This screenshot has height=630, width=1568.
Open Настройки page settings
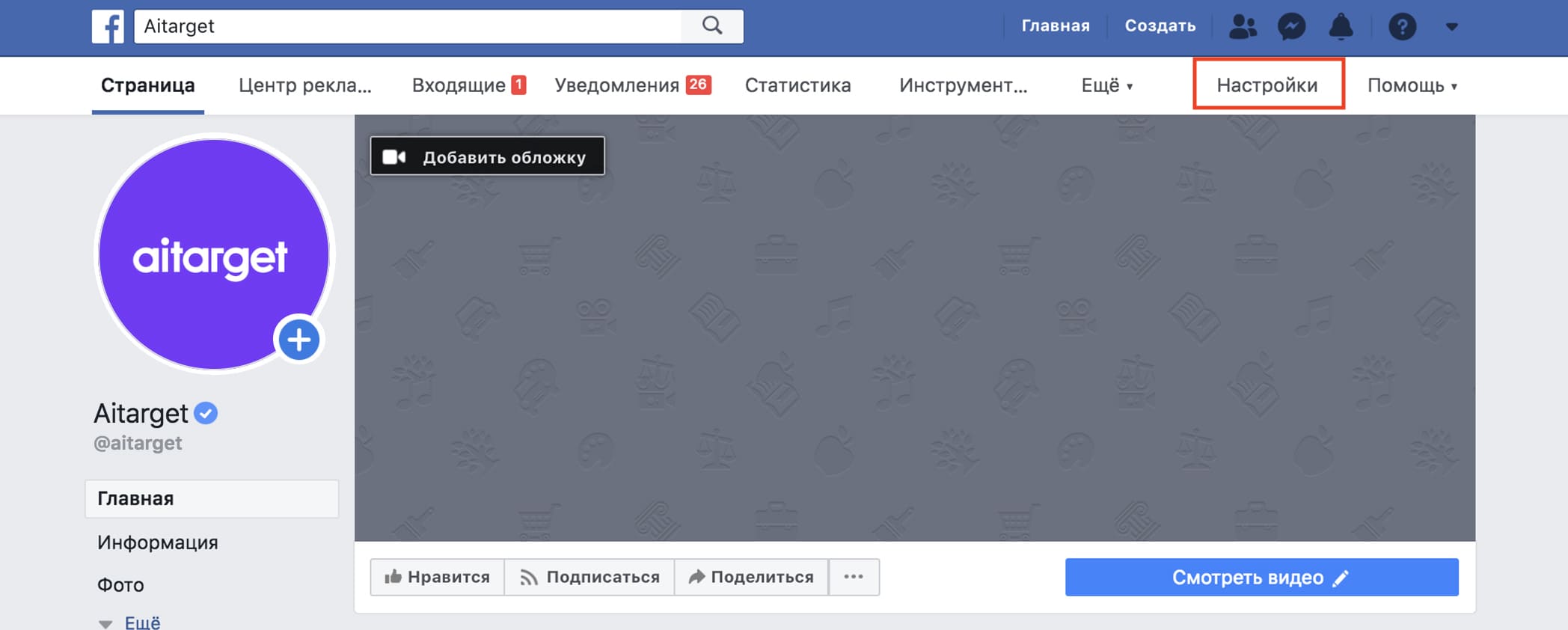click(1268, 85)
